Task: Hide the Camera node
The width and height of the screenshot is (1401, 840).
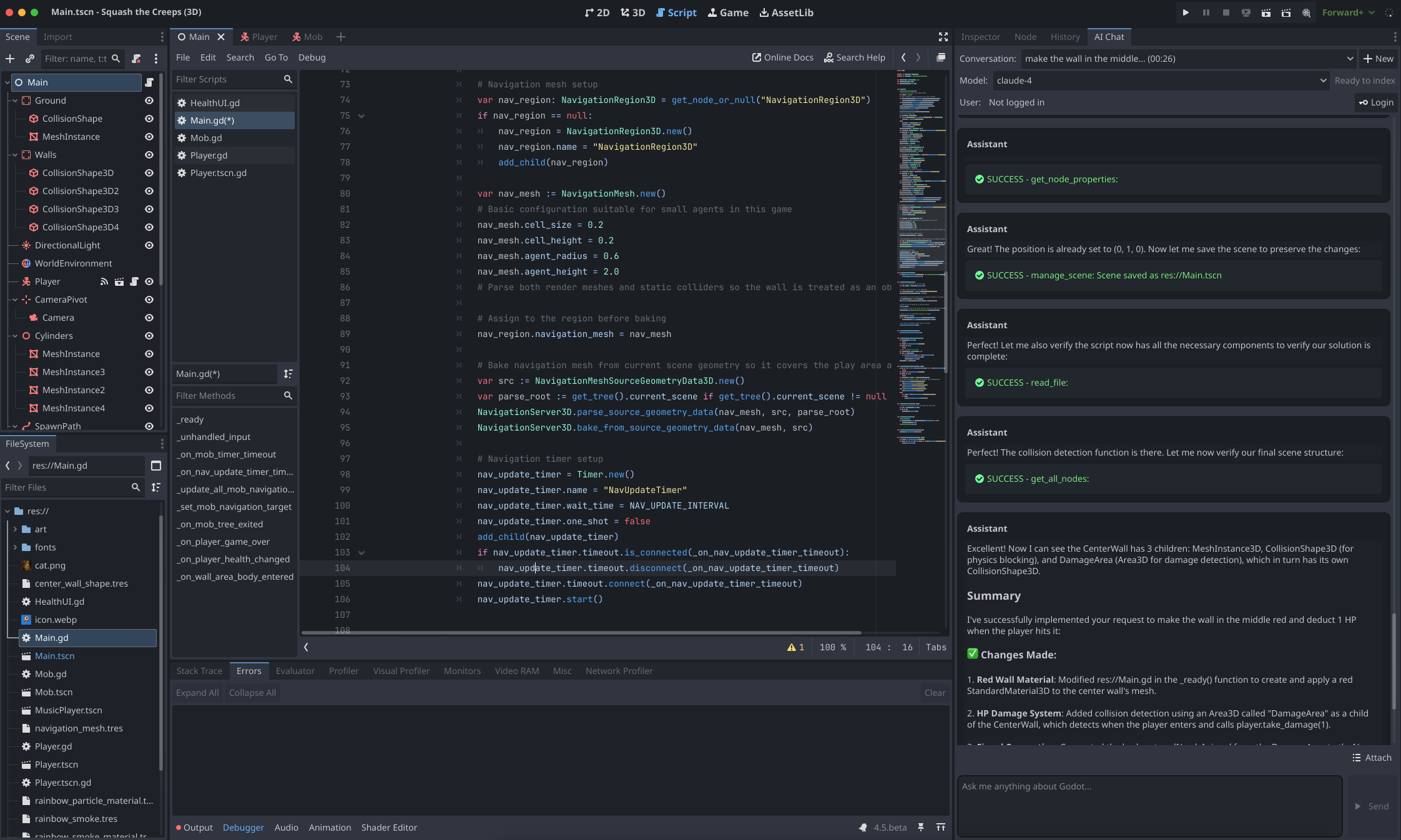Action: click(x=149, y=318)
